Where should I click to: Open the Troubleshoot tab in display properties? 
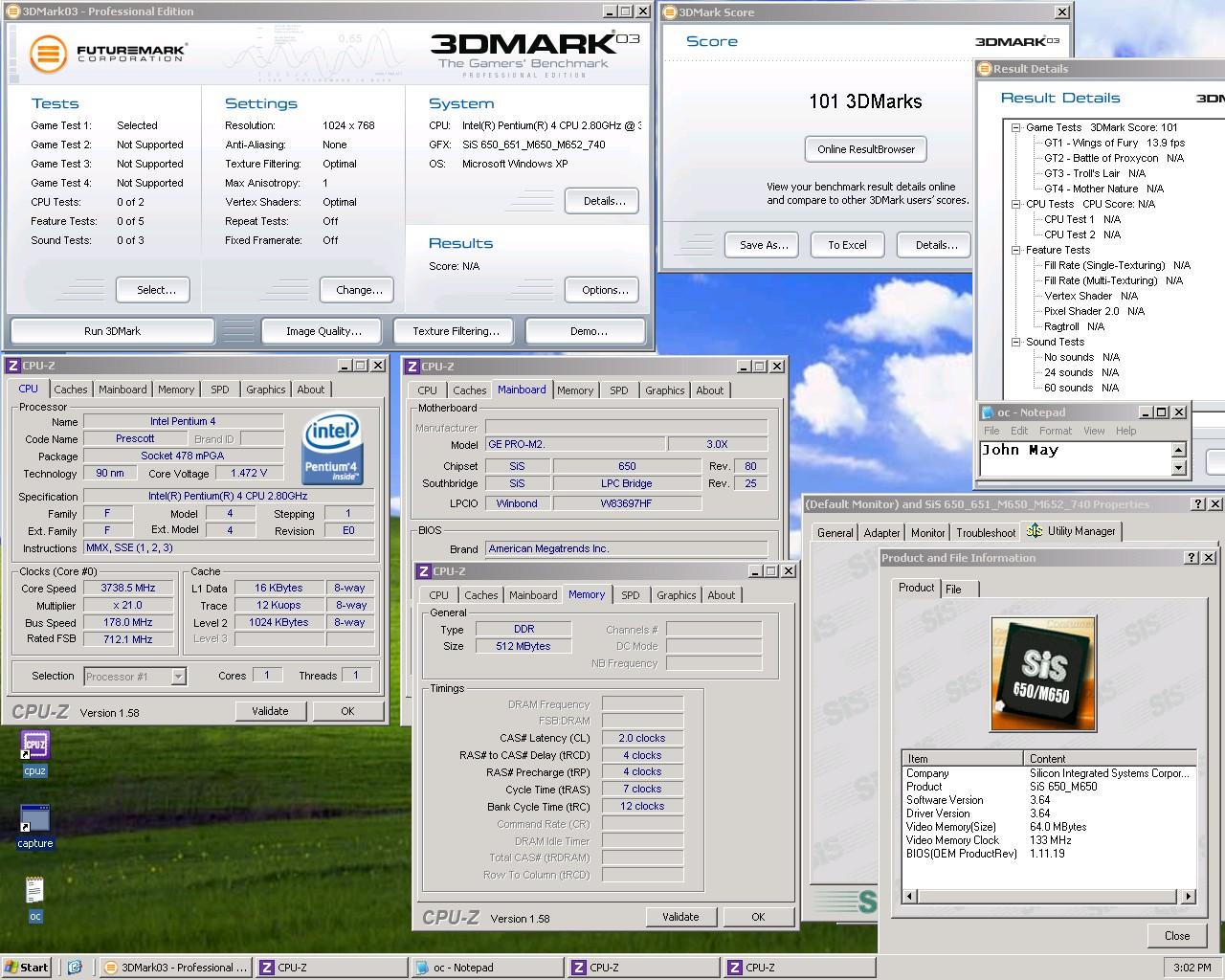[986, 533]
